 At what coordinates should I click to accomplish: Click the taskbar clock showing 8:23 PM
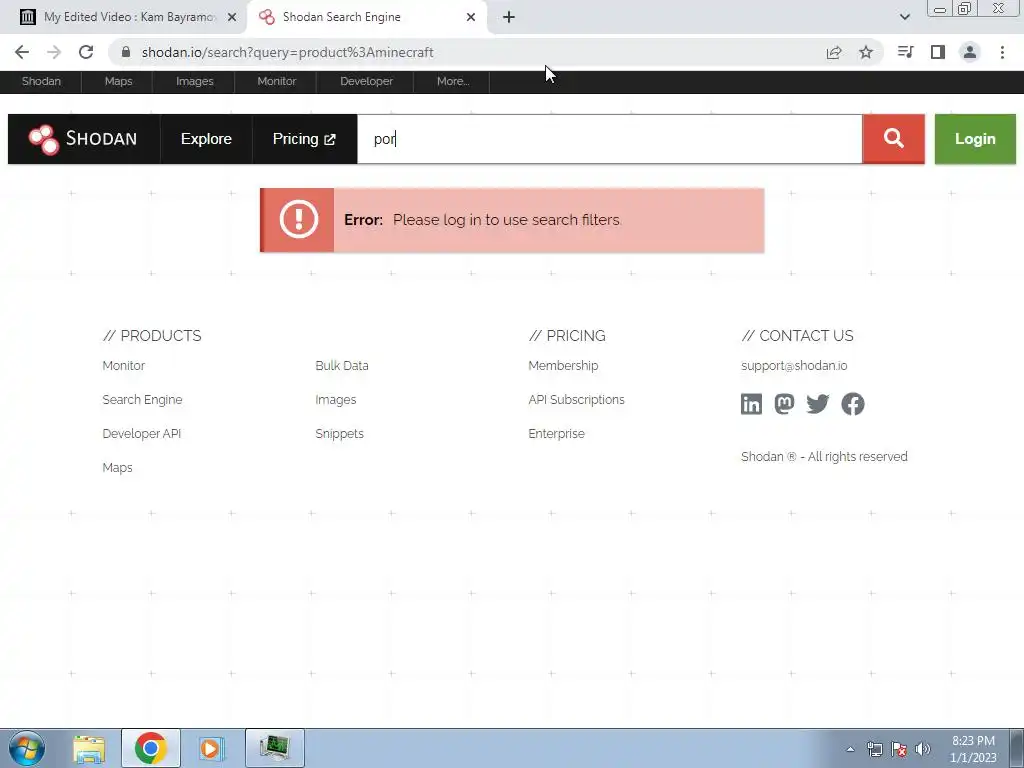[x=973, y=749]
